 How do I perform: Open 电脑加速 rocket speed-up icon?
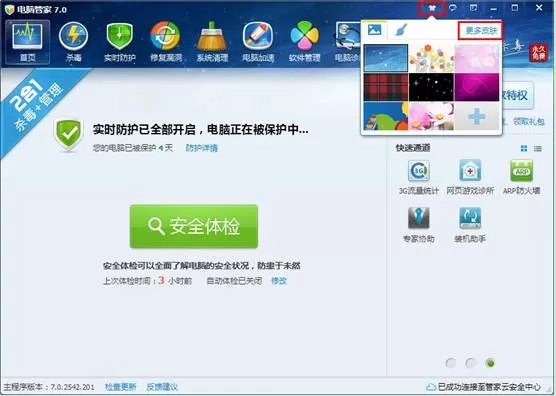(x=258, y=42)
